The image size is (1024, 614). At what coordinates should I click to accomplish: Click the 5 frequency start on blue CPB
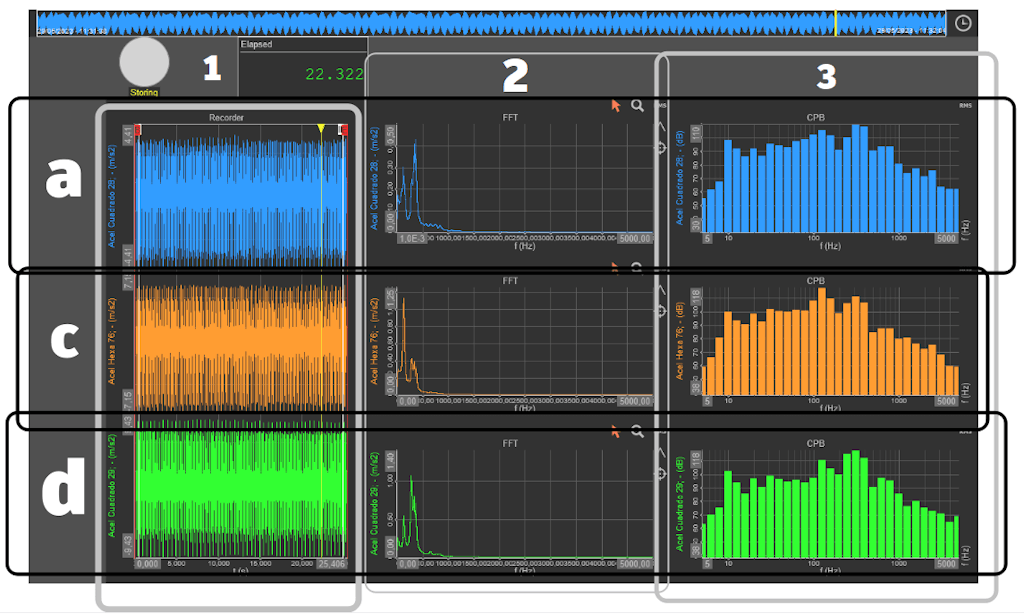(x=707, y=238)
